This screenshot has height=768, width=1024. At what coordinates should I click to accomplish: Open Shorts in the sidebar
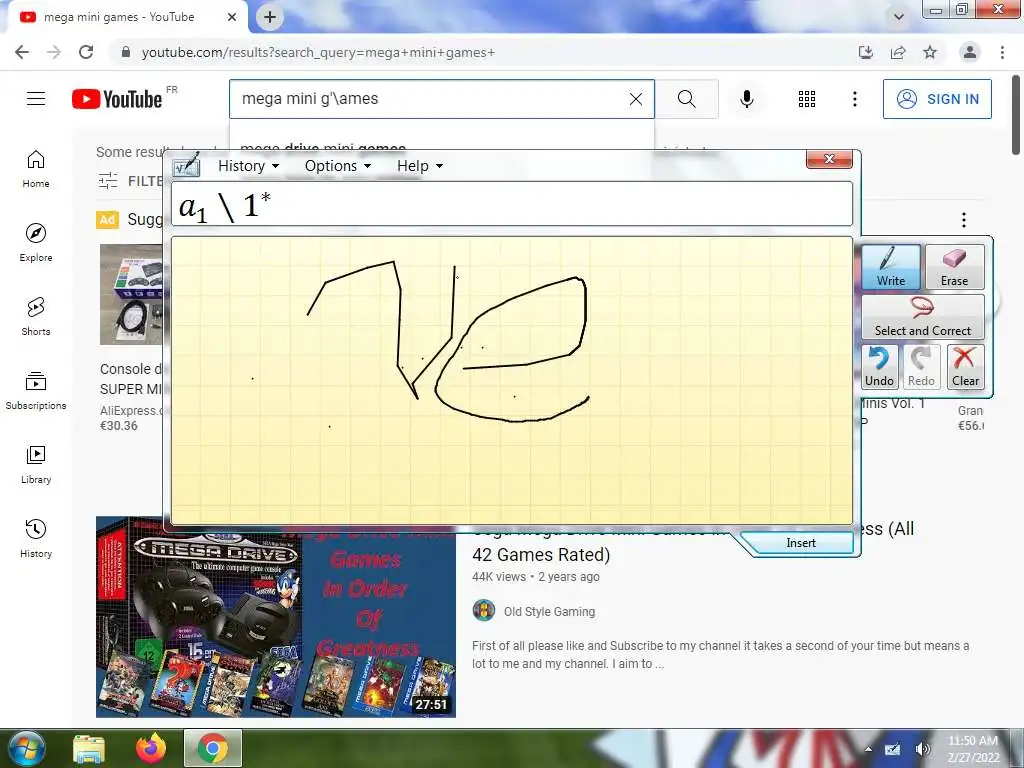coord(36,316)
